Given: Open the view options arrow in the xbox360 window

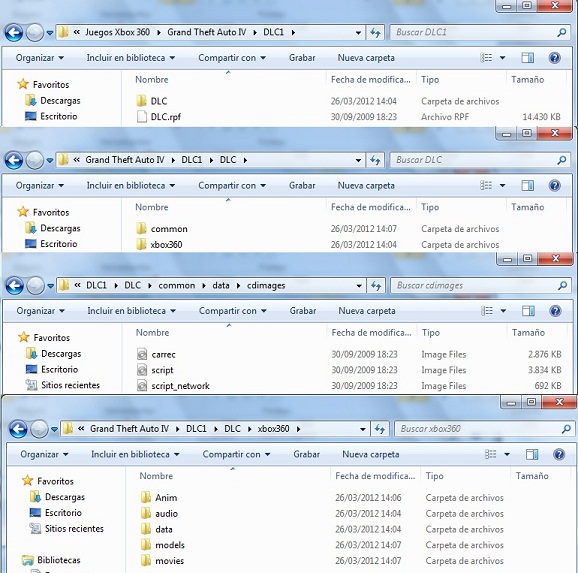Looking at the screenshot, I should (506, 454).
